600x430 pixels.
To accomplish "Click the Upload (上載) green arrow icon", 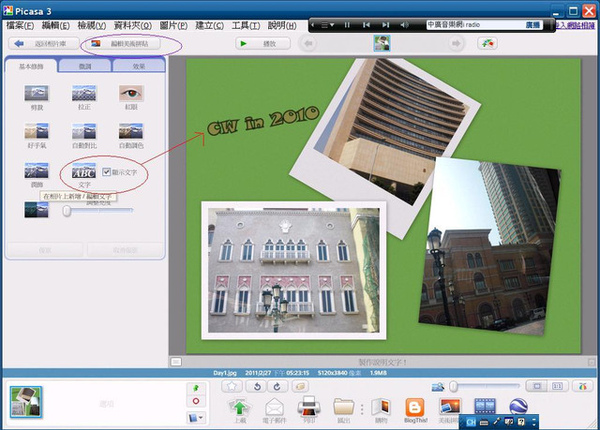I will (240, 407).
